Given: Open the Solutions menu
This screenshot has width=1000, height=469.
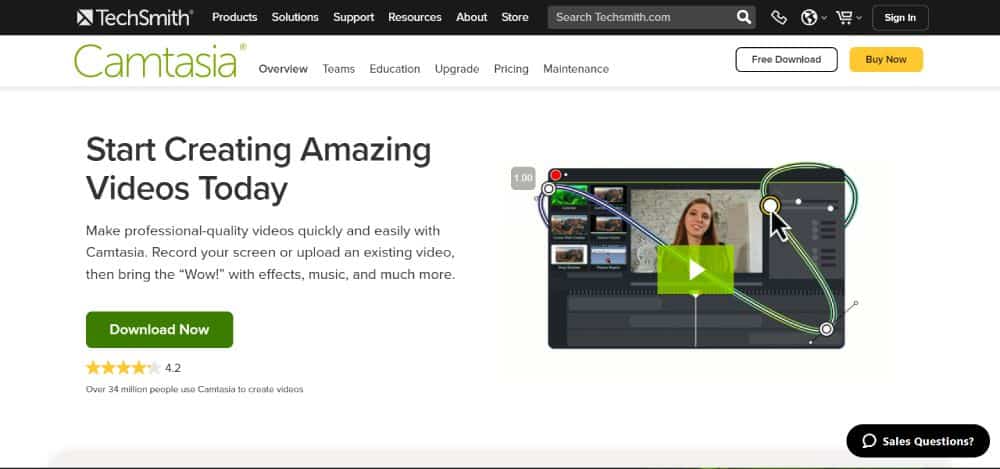Looking at the screenshot, I should coord(295,17).
